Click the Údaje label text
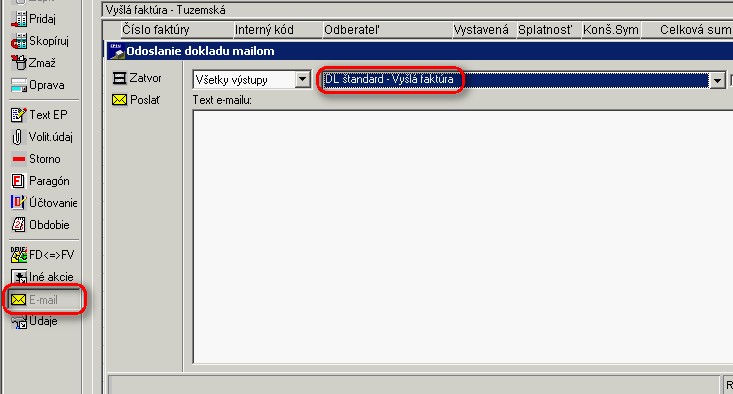This screenshot has height=394, width=733. [x=43, y=321]
